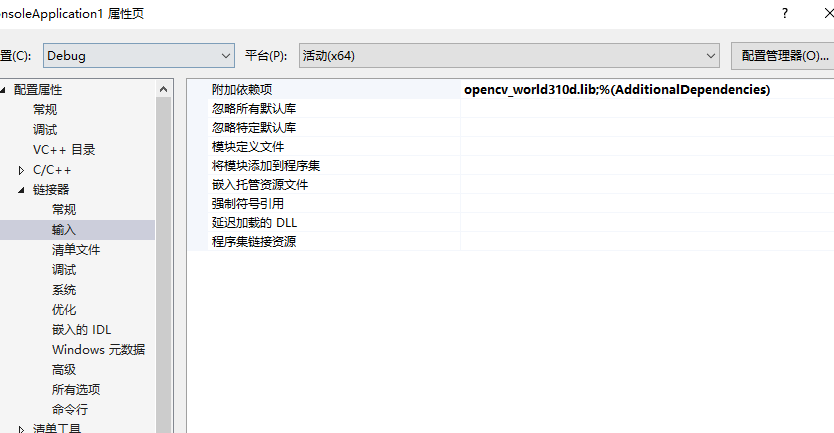Click the 强制符号引用 property row
Viewport: 834px width, 433px height.
(x=511, y=204)
